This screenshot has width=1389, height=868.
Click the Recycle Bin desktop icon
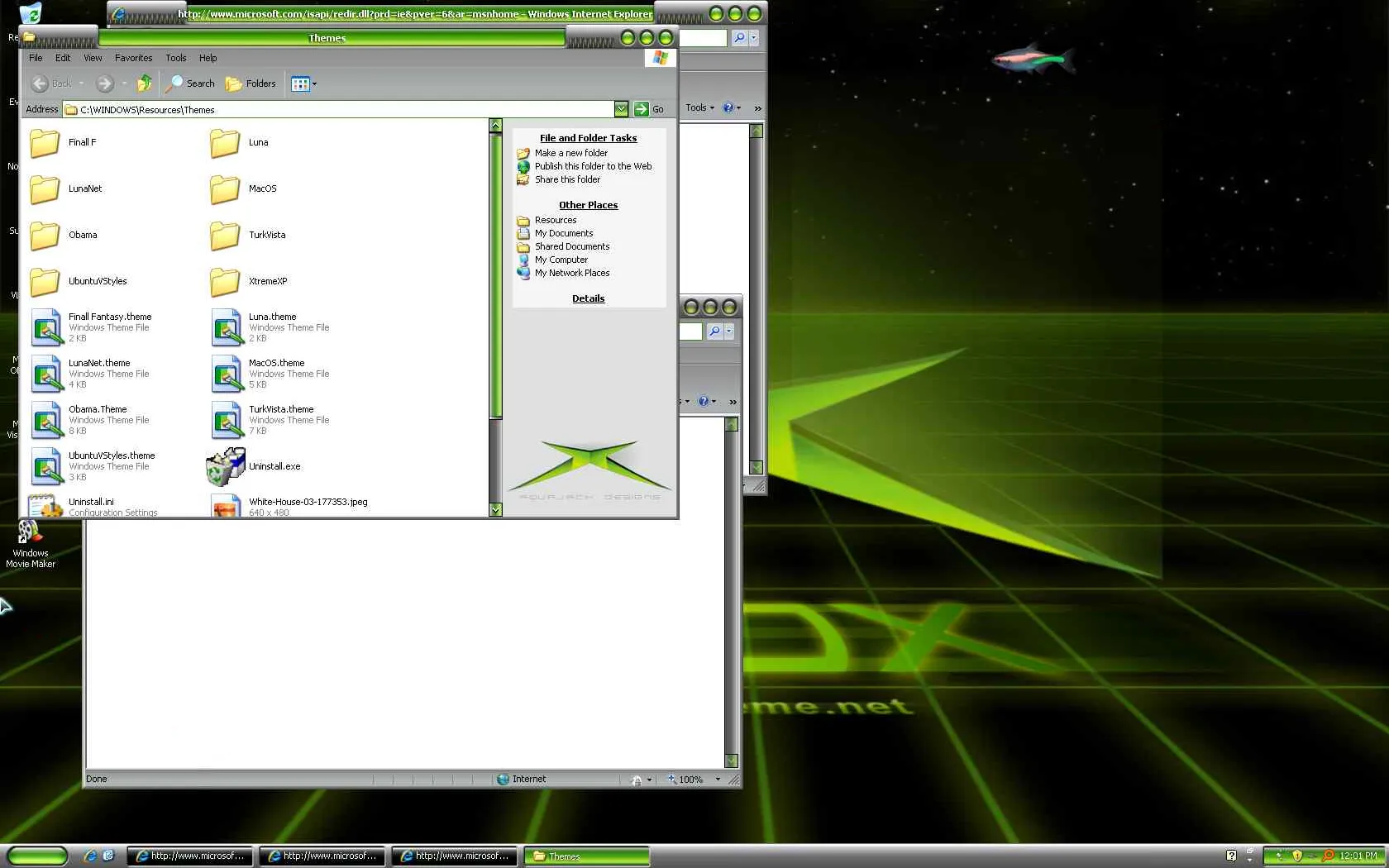[x=31, y=13]
